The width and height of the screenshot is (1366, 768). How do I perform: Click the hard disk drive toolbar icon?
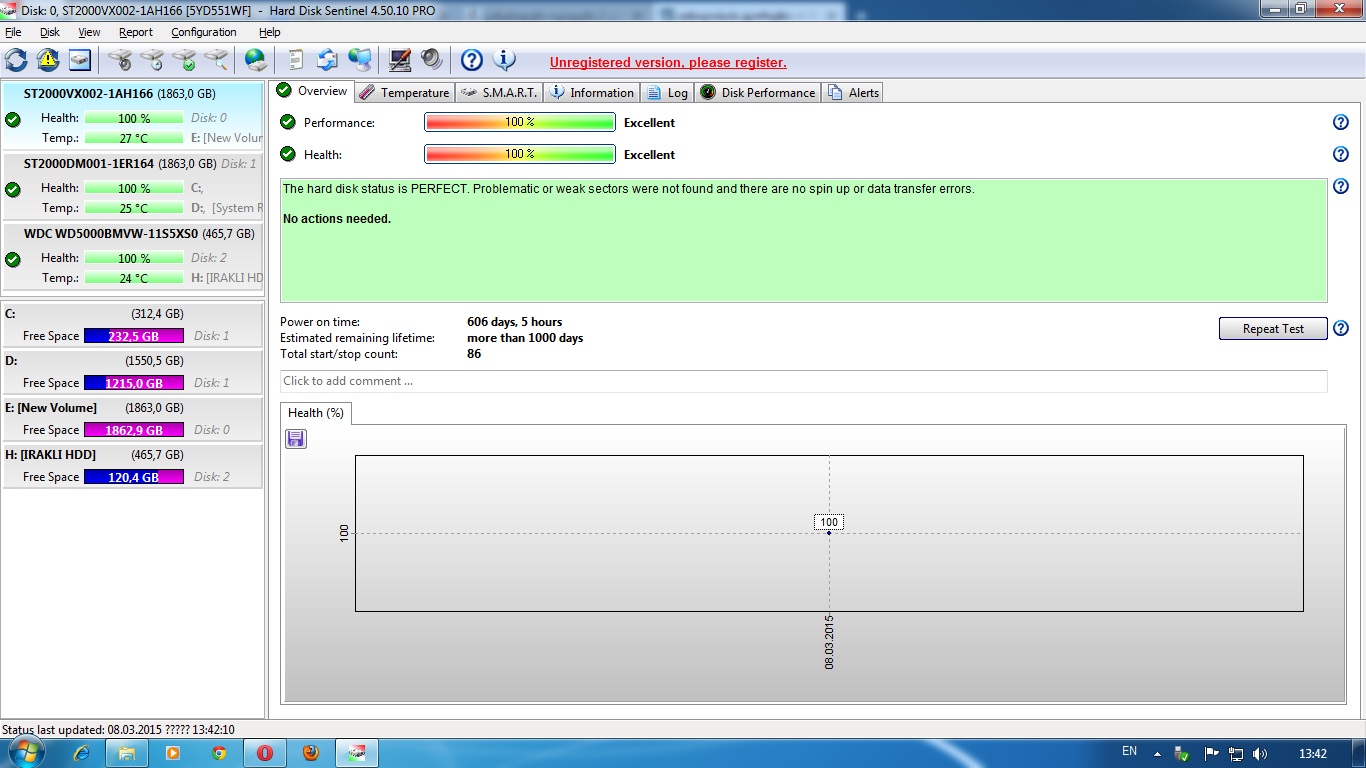click(79, 60)
